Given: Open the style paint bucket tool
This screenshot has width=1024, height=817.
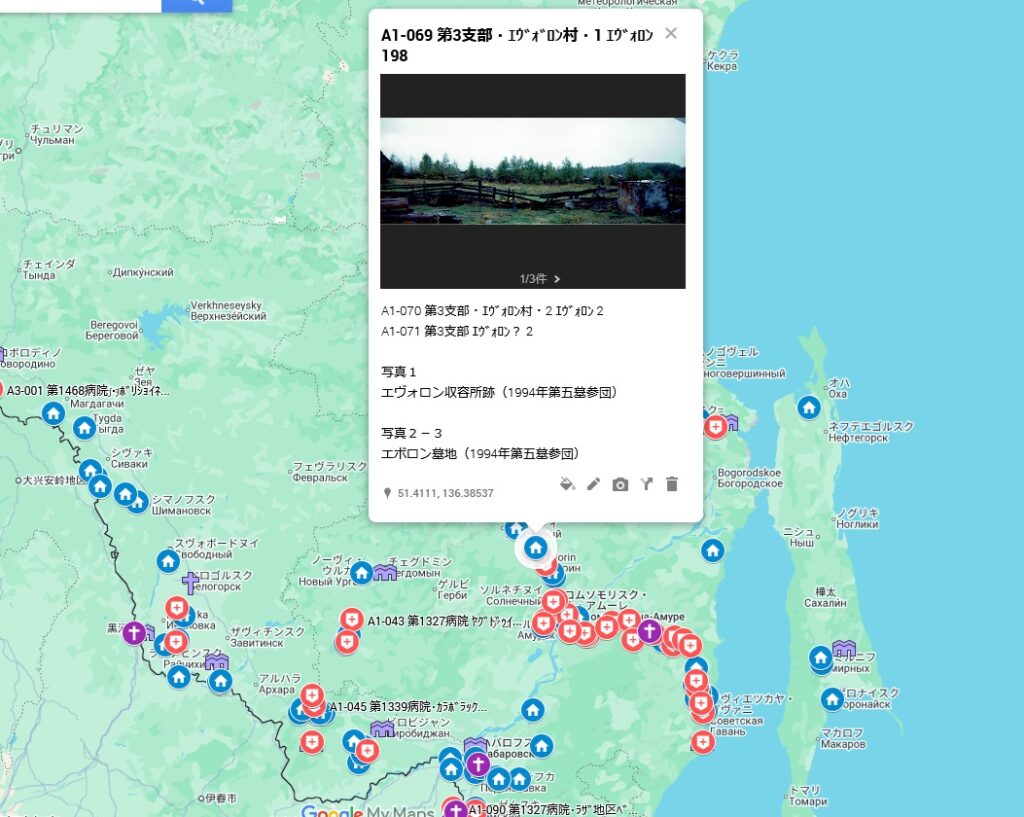Looking at the screenshot, I should [x=567, y=484].
